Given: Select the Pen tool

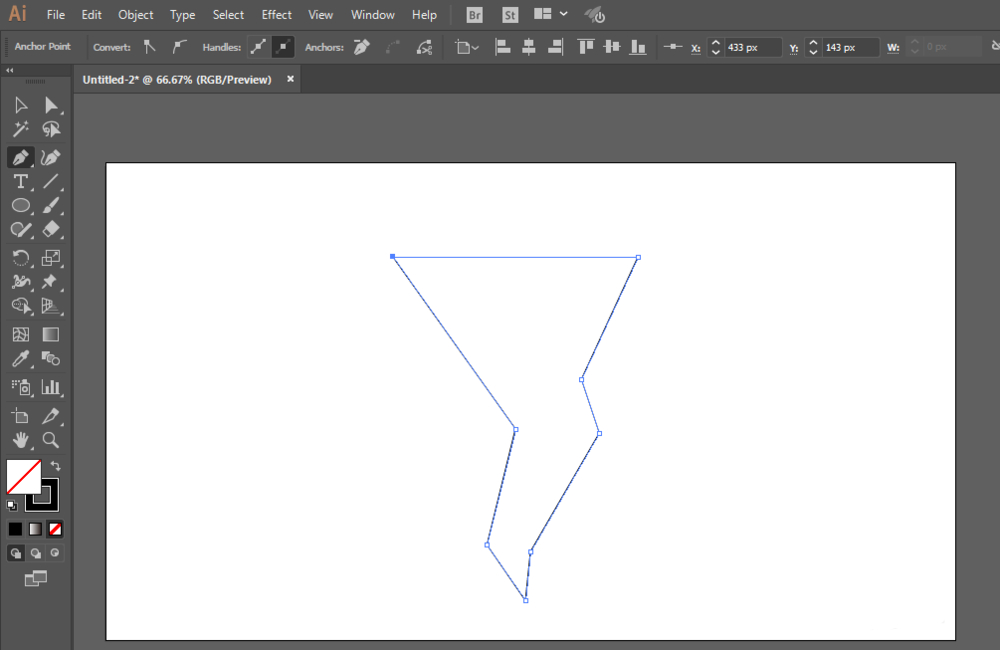Looking at the screenshot, I should 20,157.
